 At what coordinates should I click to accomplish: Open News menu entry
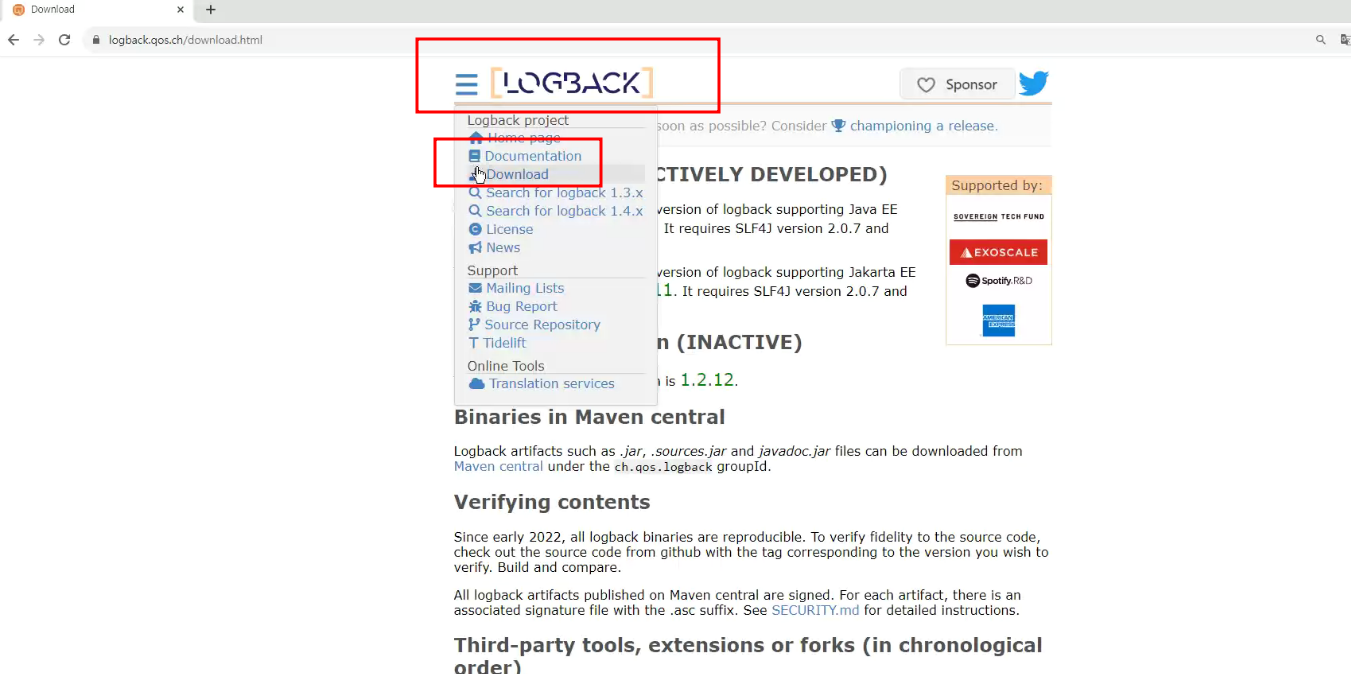coord(503,248)
